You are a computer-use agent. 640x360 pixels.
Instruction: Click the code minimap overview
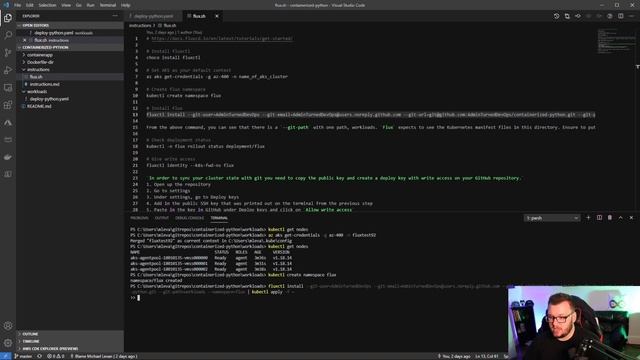[x=616, y=41]
